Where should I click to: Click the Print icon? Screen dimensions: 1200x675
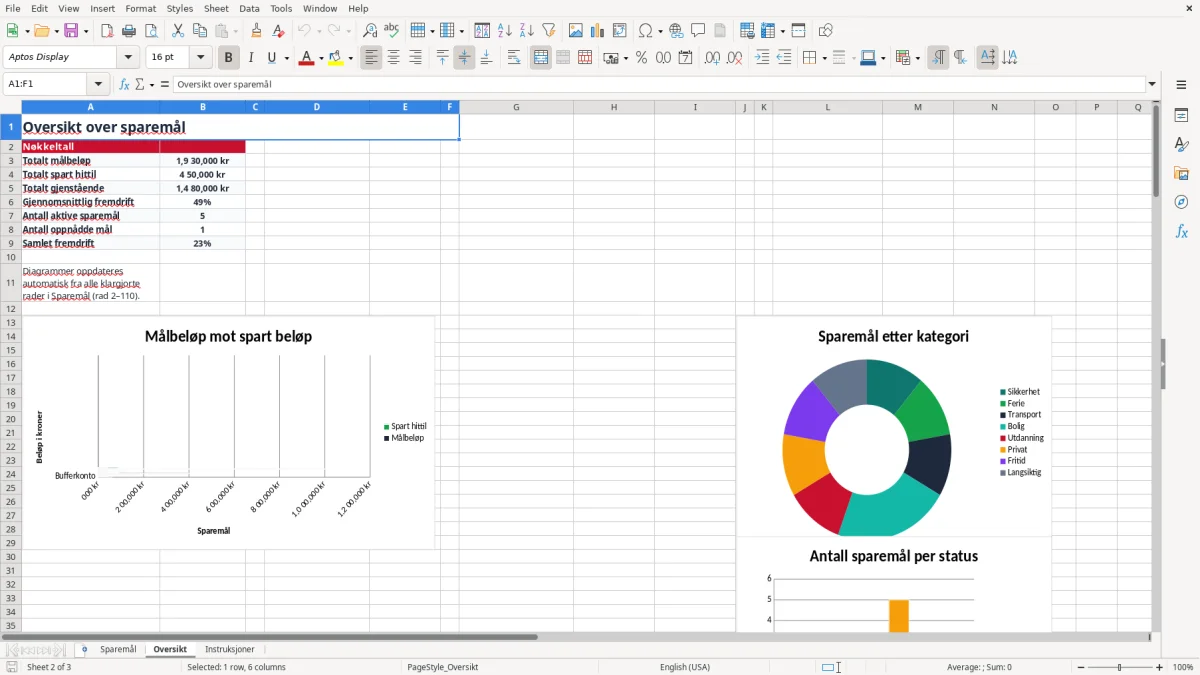click(x=129, y=31)
